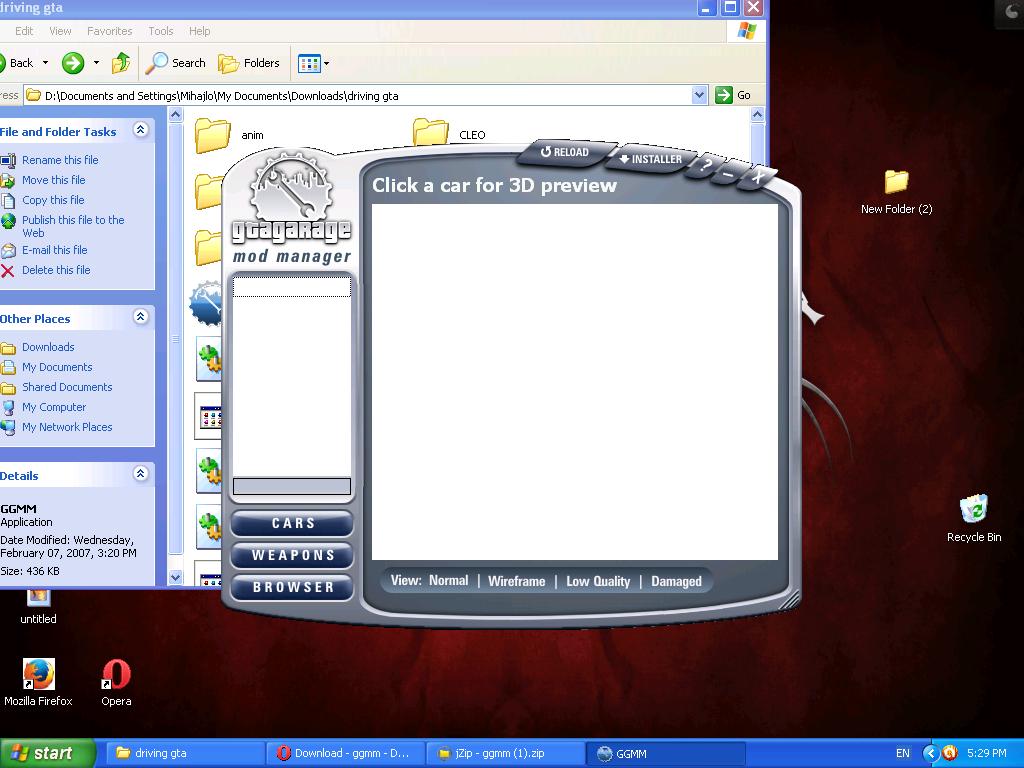Click the RELOAD button in GGMM
The image size is (1024, 768).
[x=566, y=152]
